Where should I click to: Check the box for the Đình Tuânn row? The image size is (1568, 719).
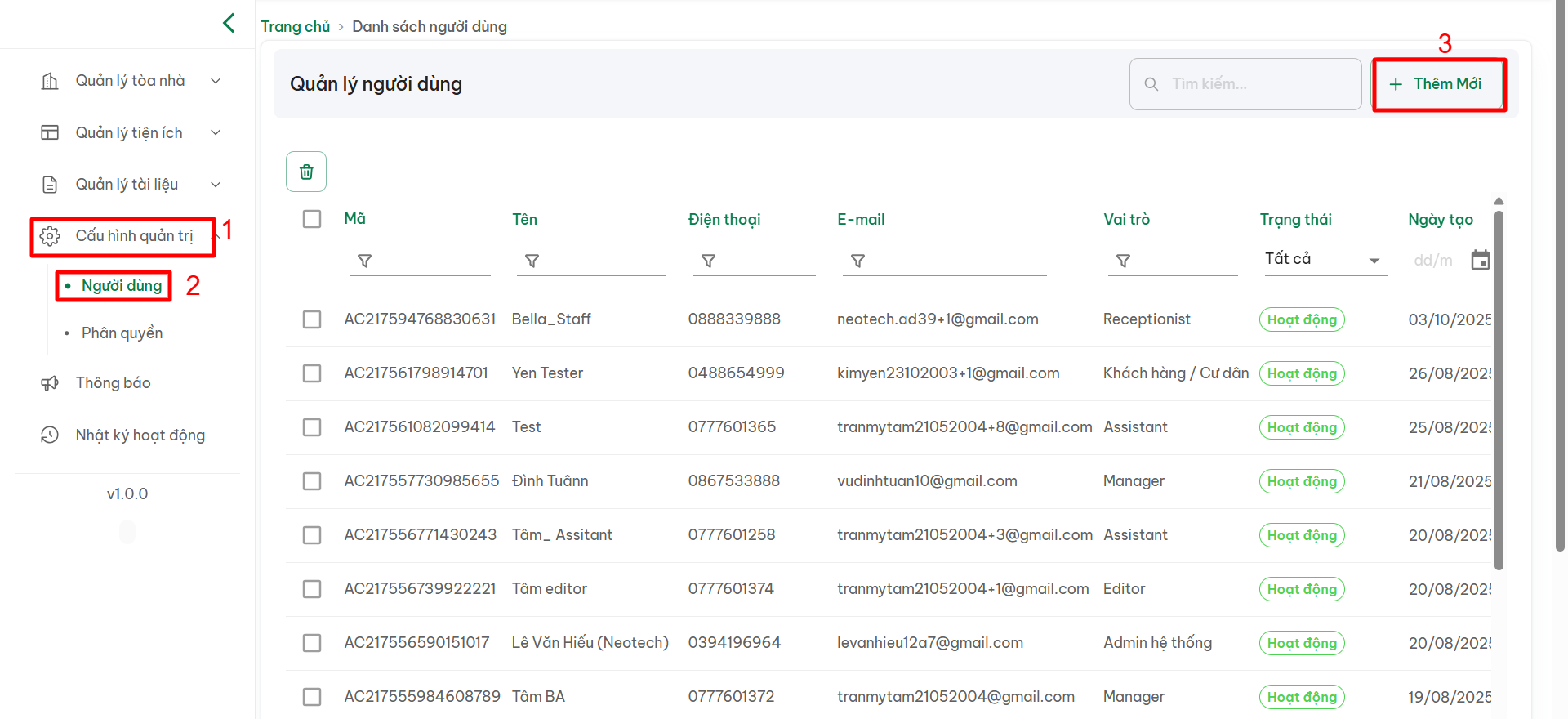point(312,481)
